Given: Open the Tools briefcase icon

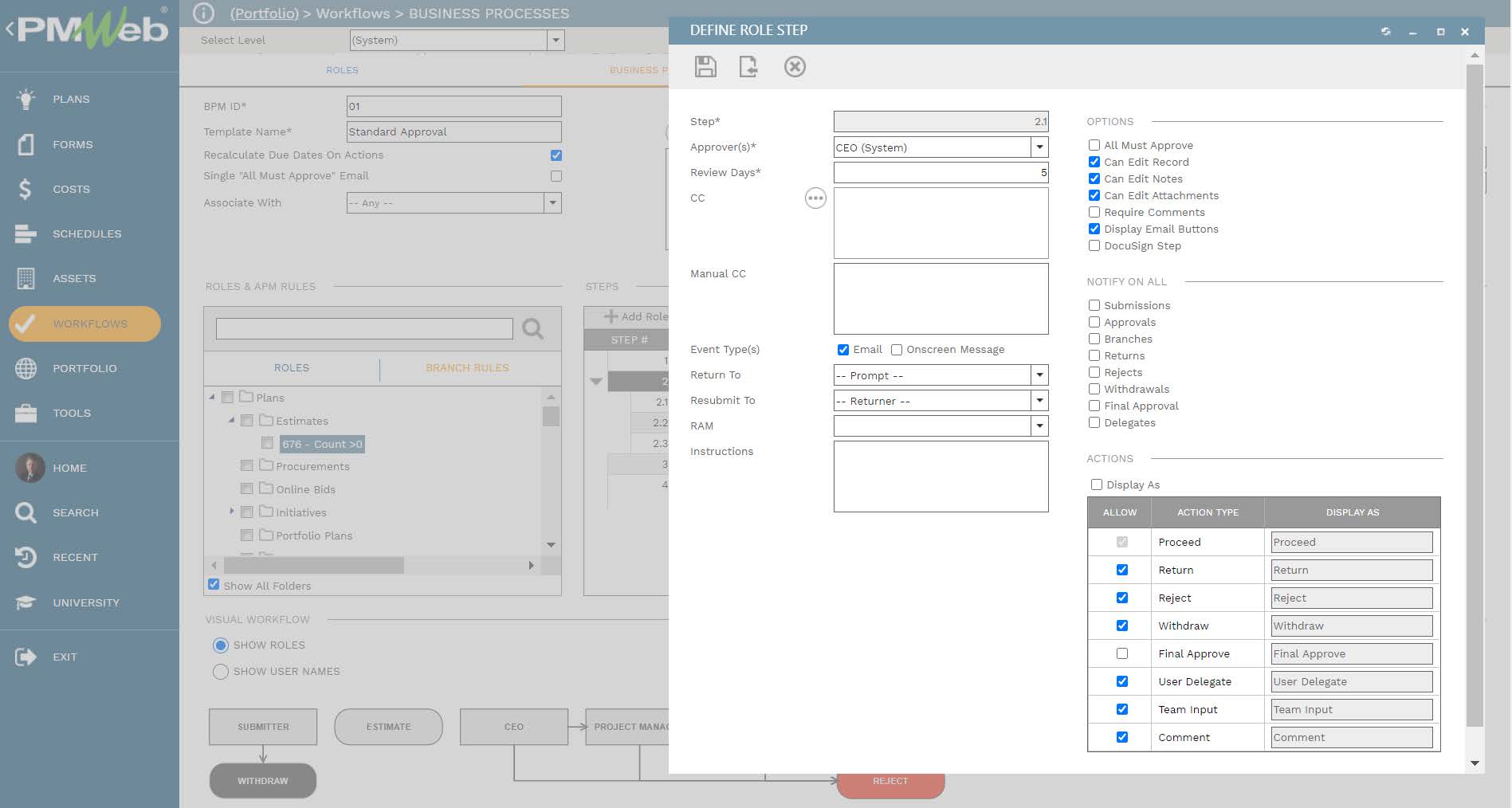Looking at the screenshot, I should coord(26,413).
